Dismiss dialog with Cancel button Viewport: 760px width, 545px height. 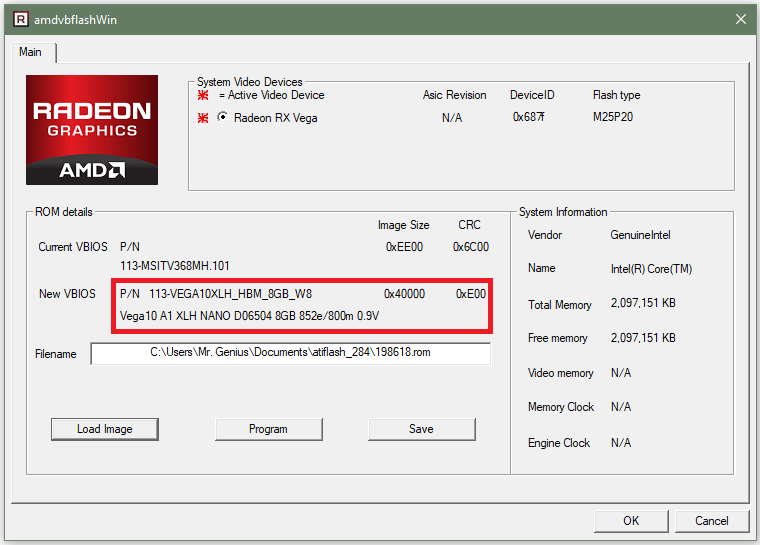(712, 521)
